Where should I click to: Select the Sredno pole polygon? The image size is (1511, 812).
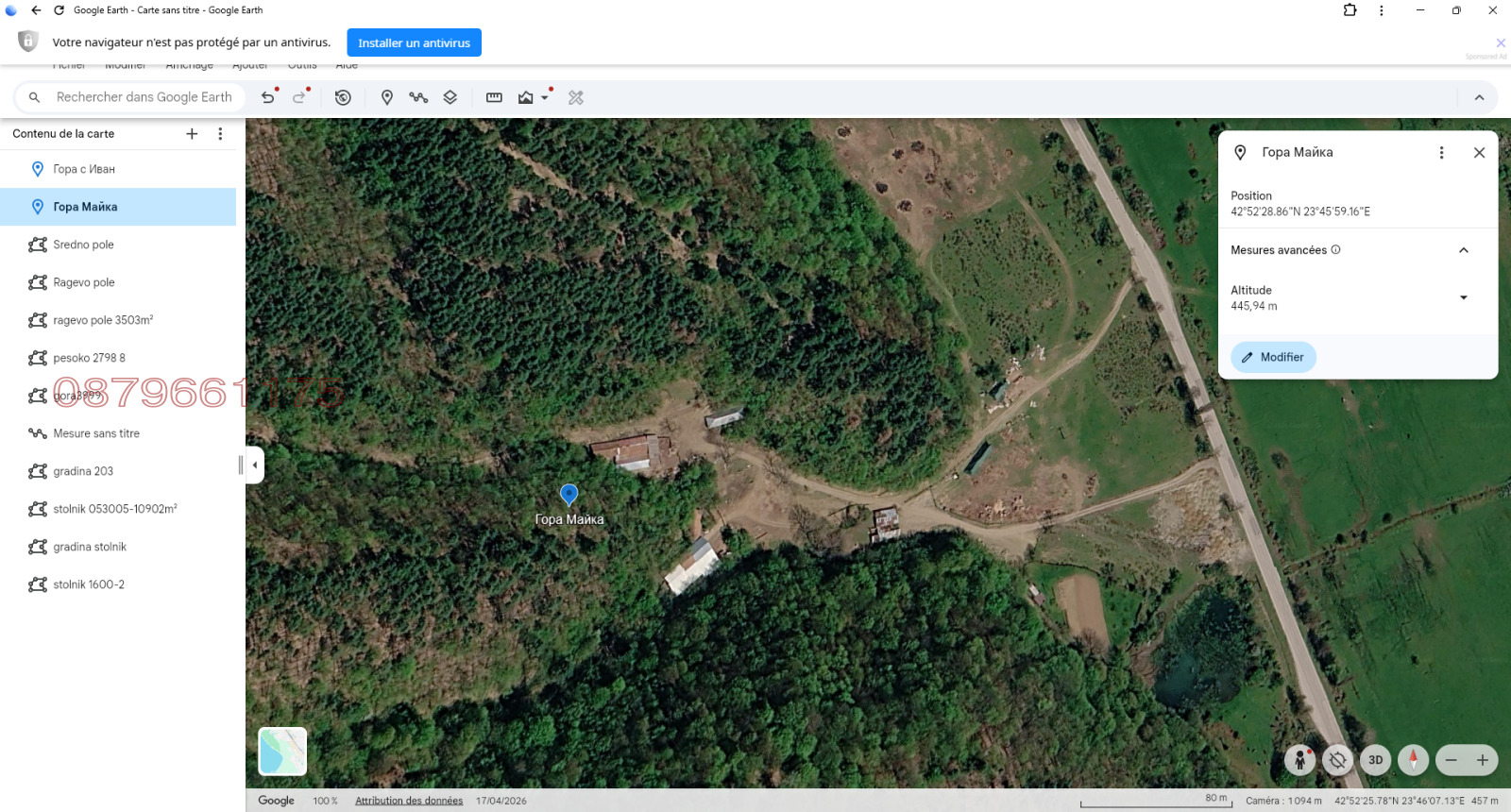pos(118,245)
